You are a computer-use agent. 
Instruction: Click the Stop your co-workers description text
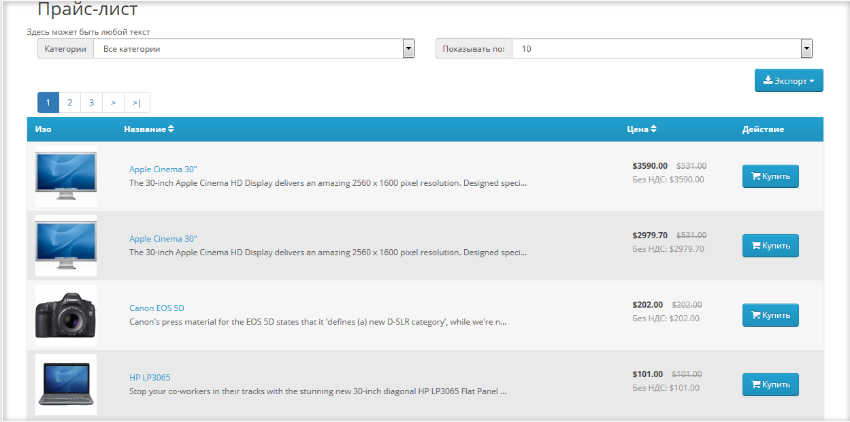318,391
